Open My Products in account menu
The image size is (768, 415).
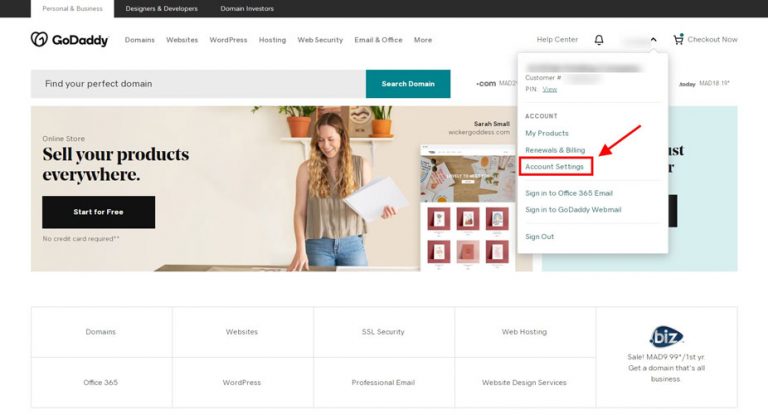coord(547,133)
